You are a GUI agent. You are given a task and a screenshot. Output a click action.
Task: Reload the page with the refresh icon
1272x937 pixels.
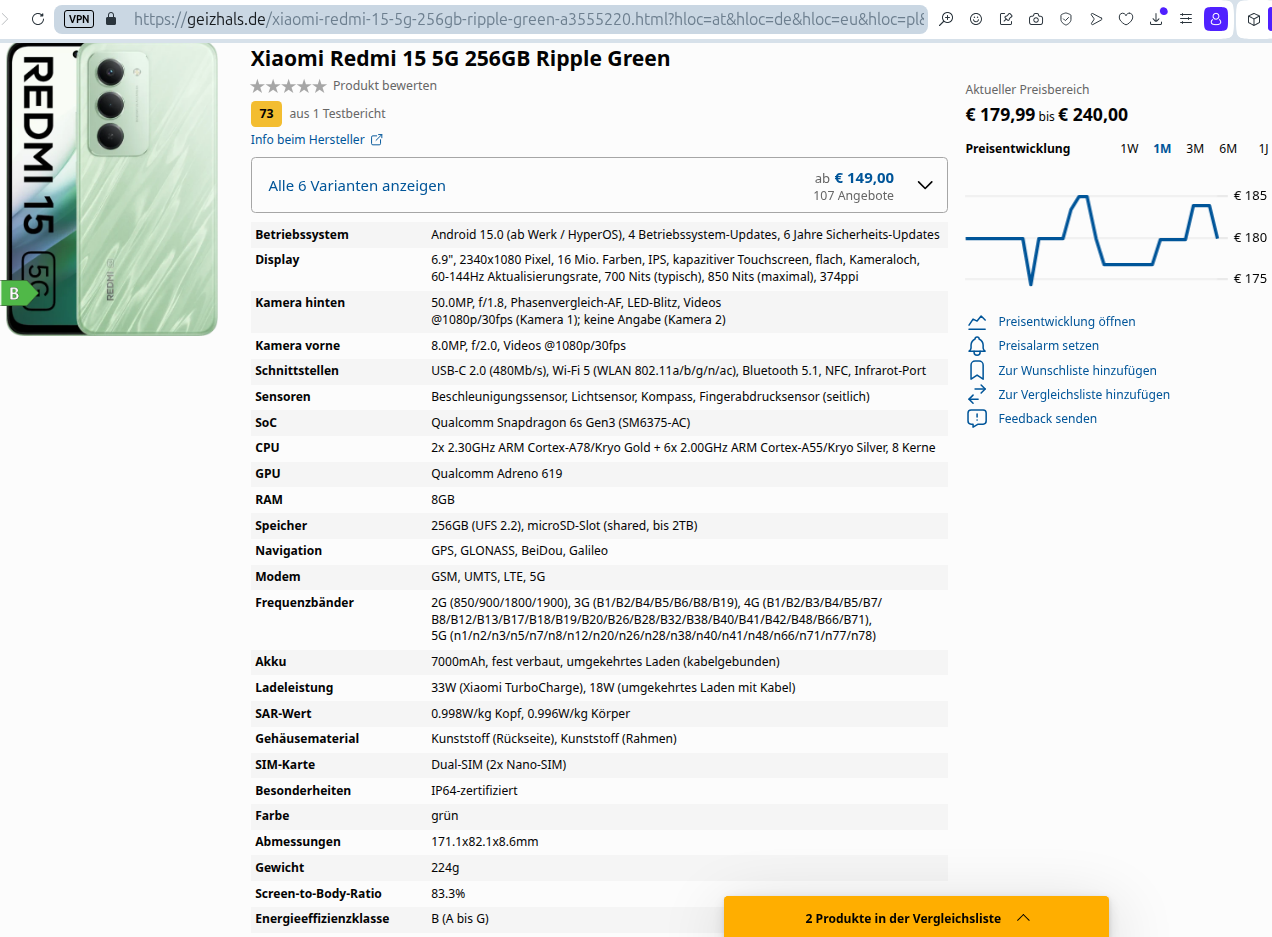point(38,18)
